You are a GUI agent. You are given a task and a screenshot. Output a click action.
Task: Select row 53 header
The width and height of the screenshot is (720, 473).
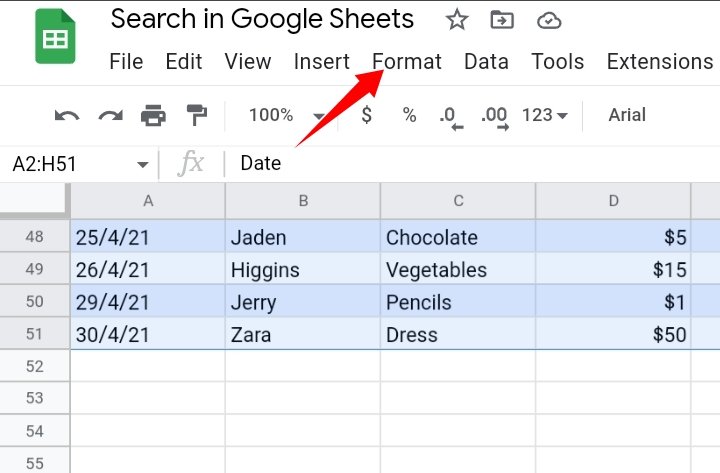[x=34, y=398]
